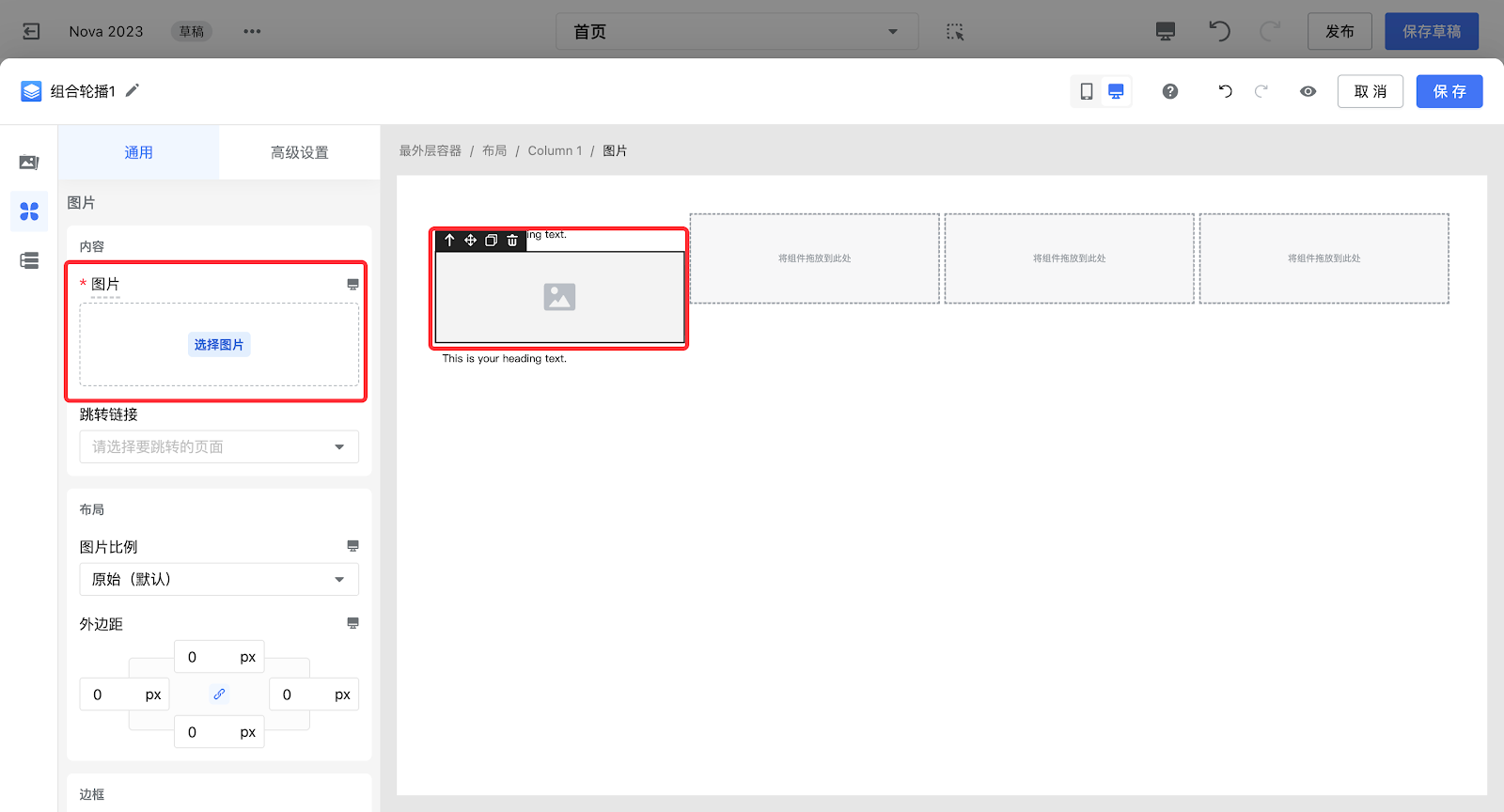Select parent element with up arrow icon
1504x812 pixels.
click(449, 241)
